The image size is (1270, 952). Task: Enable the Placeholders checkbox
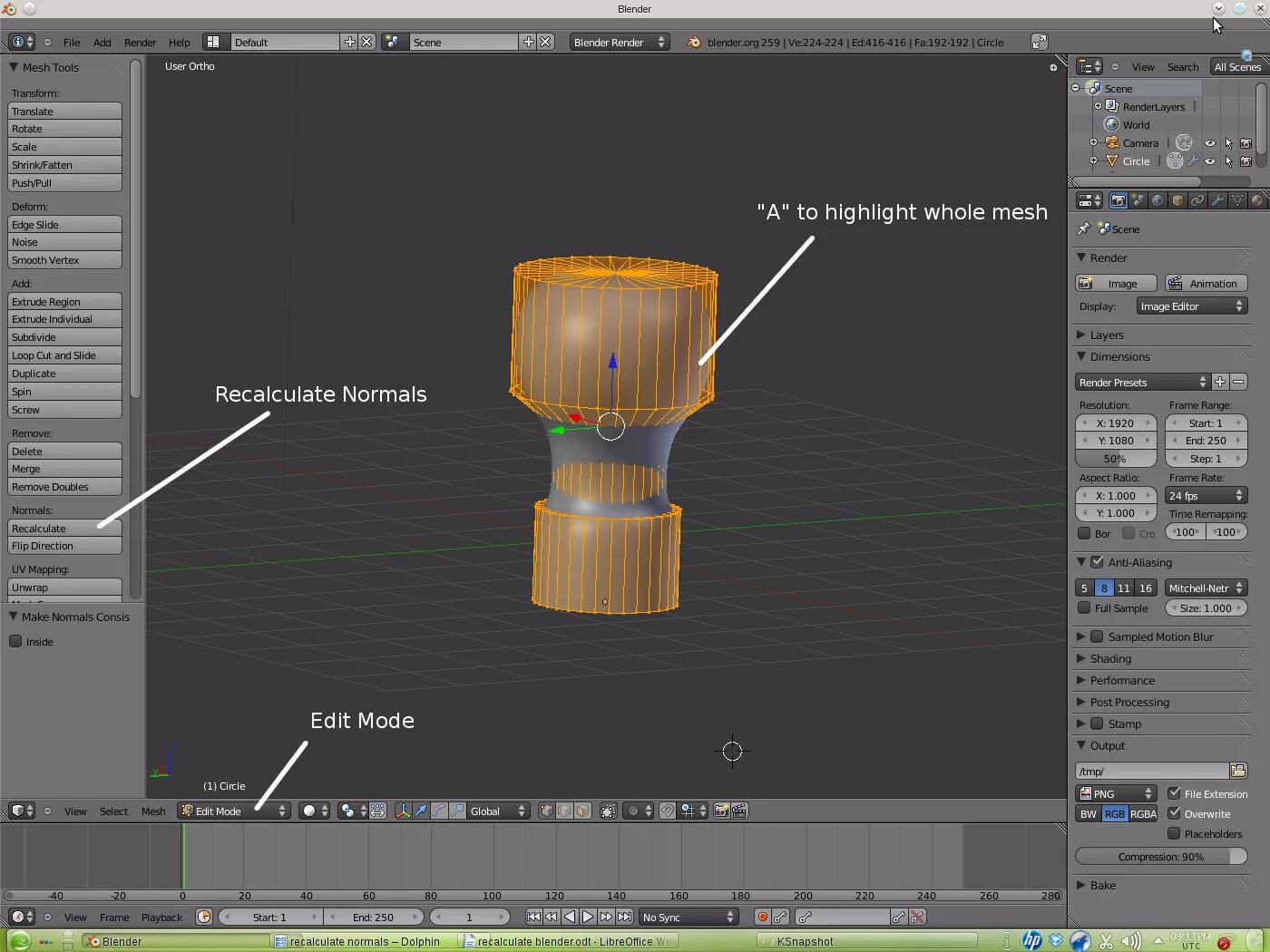point(1174,833)
